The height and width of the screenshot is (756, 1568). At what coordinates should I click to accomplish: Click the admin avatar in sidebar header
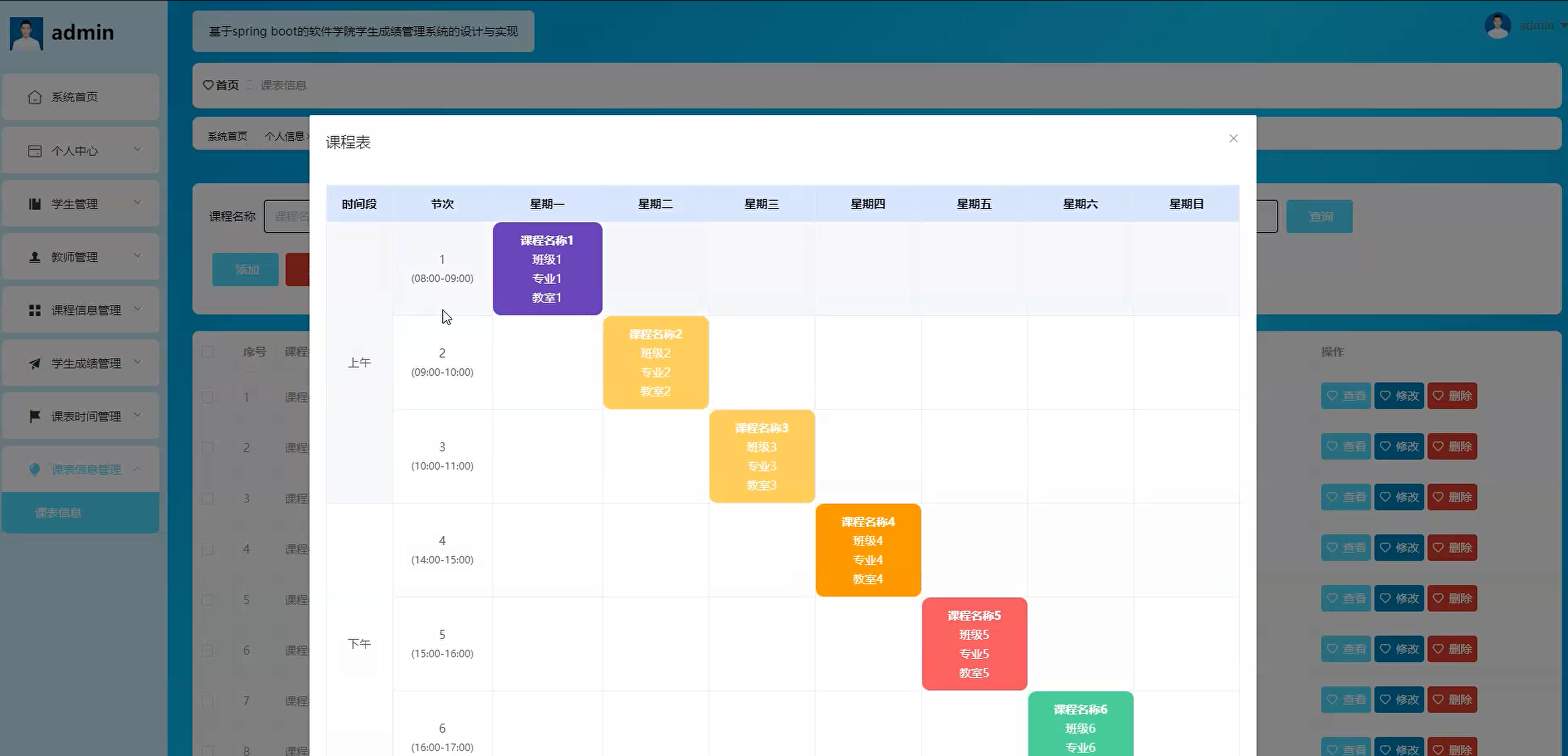point(26,33)
